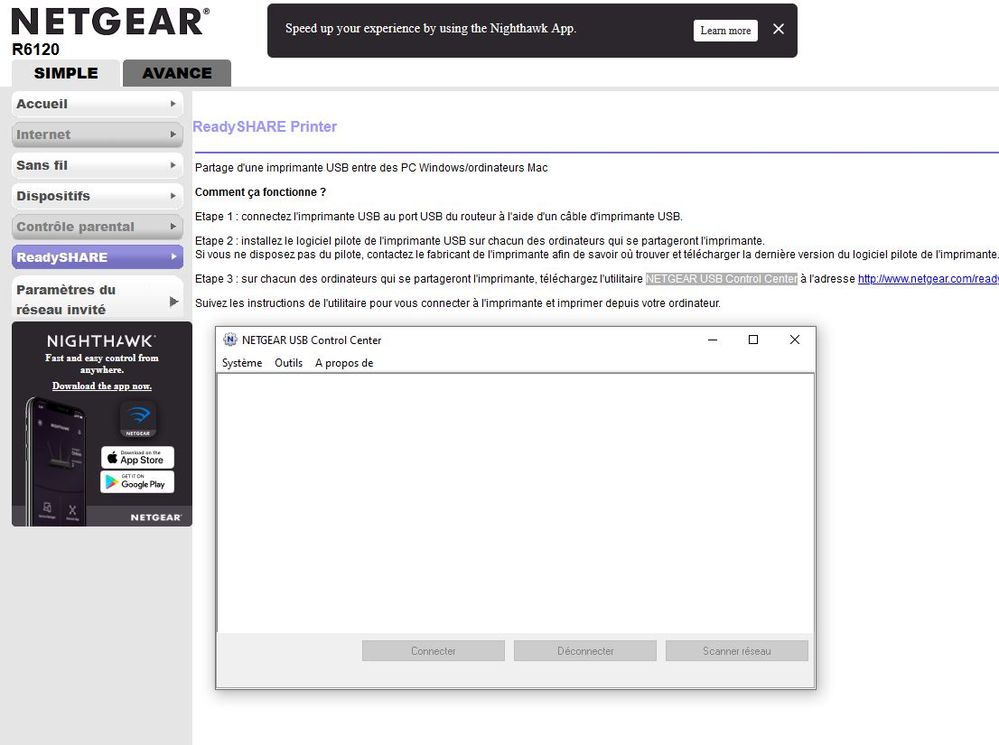This screenshot has width=999, height=745.
Task: Click the Google Play download badge
Action: 137,482
